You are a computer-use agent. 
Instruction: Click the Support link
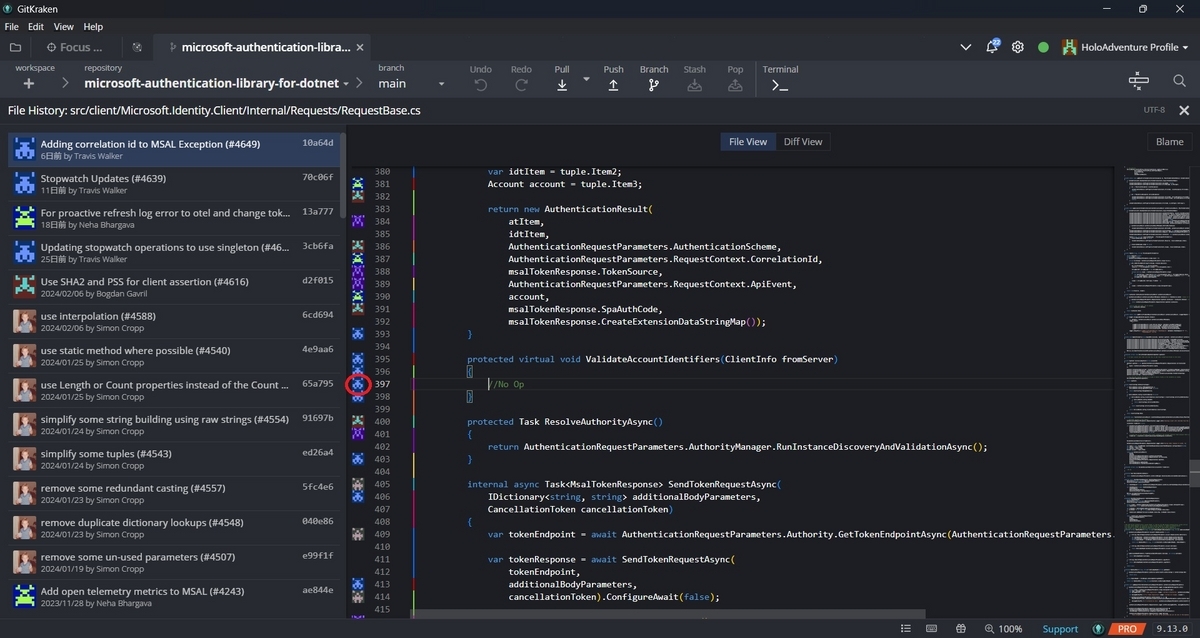[x=1060, y=629]
